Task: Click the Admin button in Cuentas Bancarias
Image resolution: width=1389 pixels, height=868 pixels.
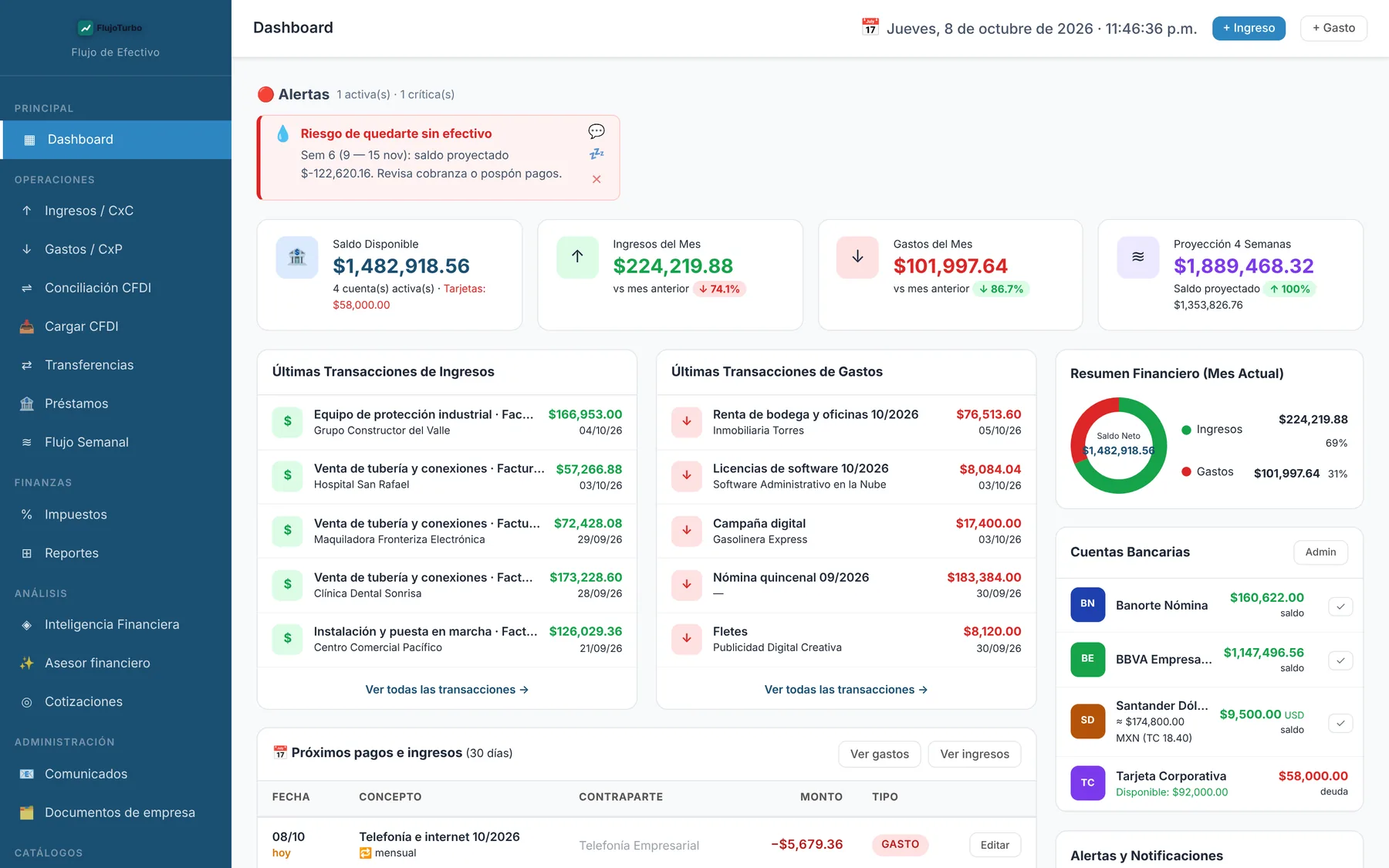Action: coord(1320,552)
